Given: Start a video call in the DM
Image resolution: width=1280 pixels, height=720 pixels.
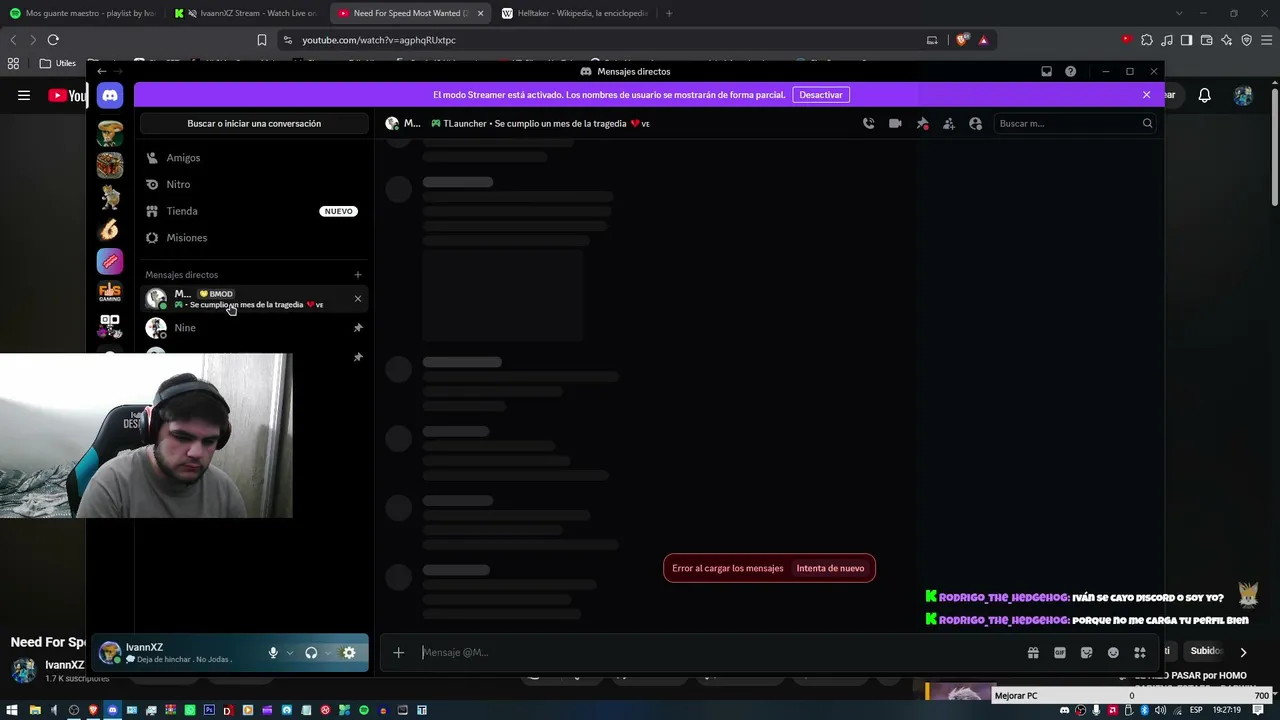Looking at the screenshot, I should (895, 124).
